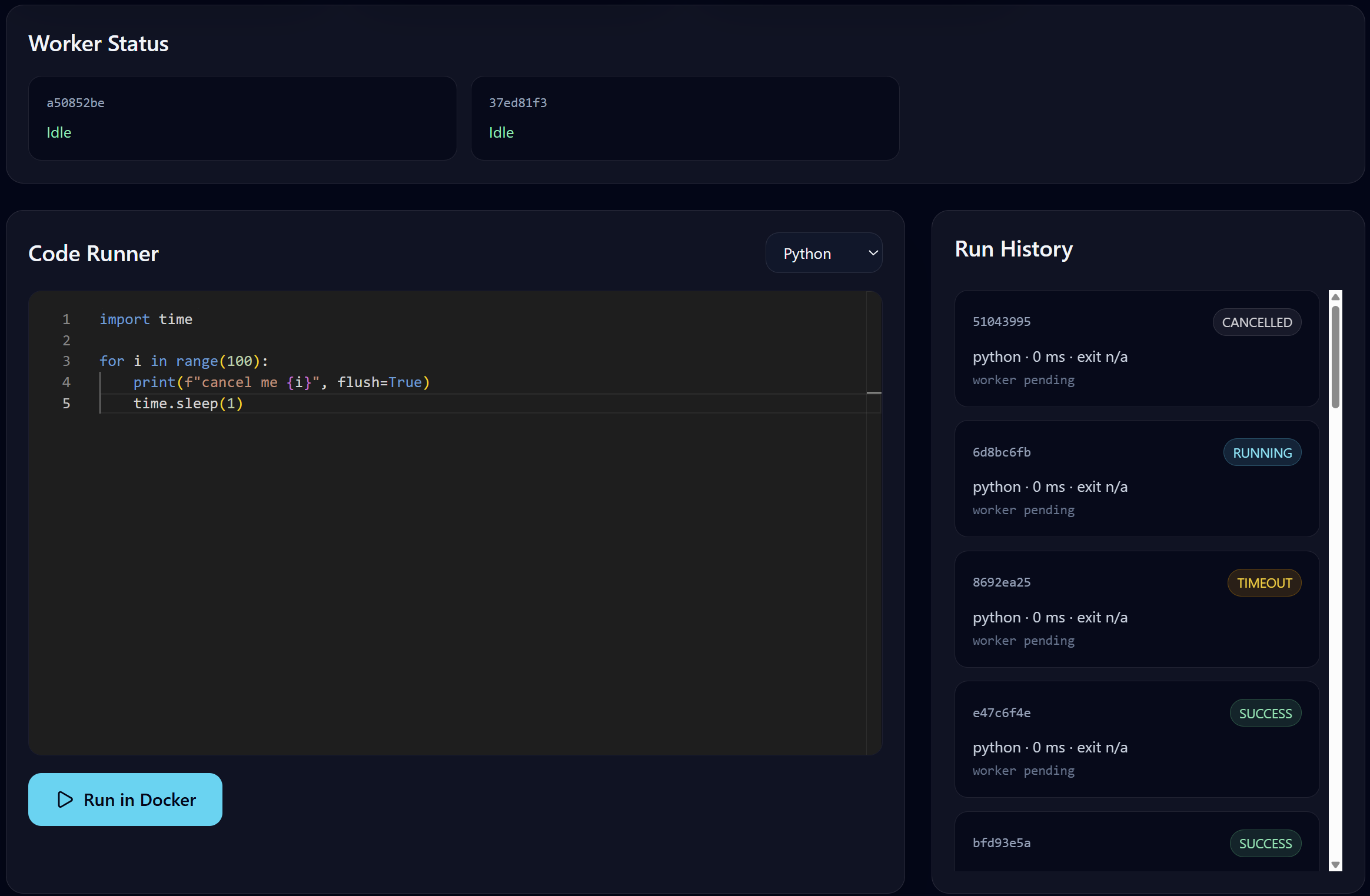Click time.sleep(1) on line 5
Viewport: 1370px width, 896px height.
point(188,403)
